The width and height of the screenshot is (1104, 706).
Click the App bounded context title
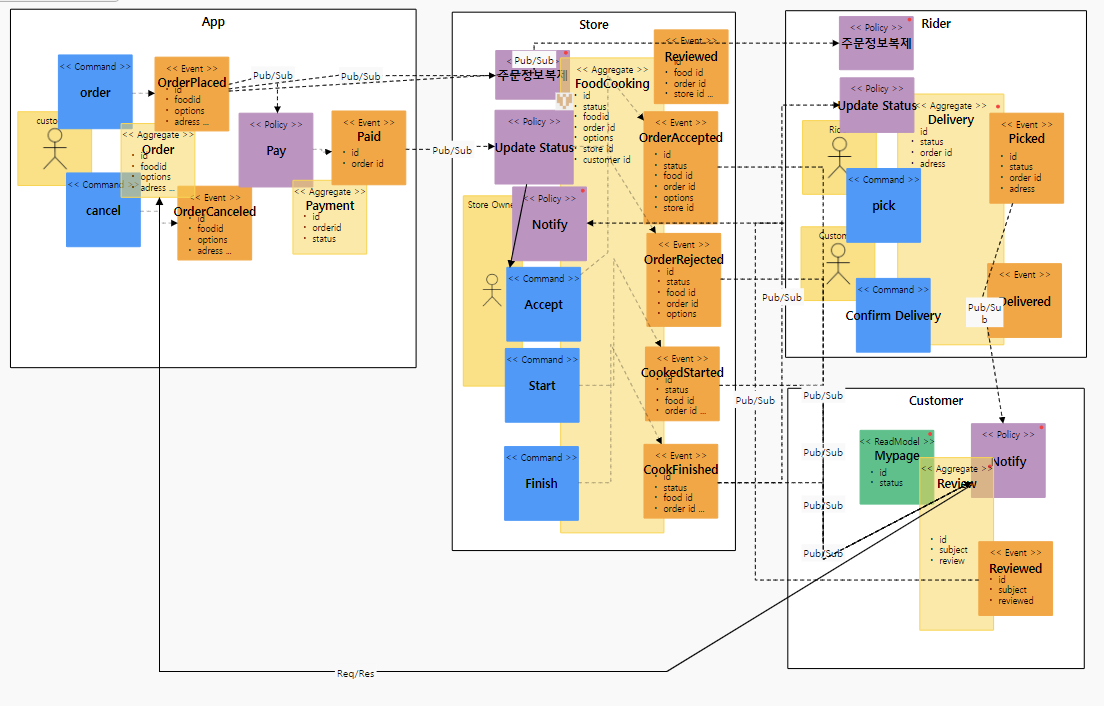pyautogui.click(x=213, y=22)
